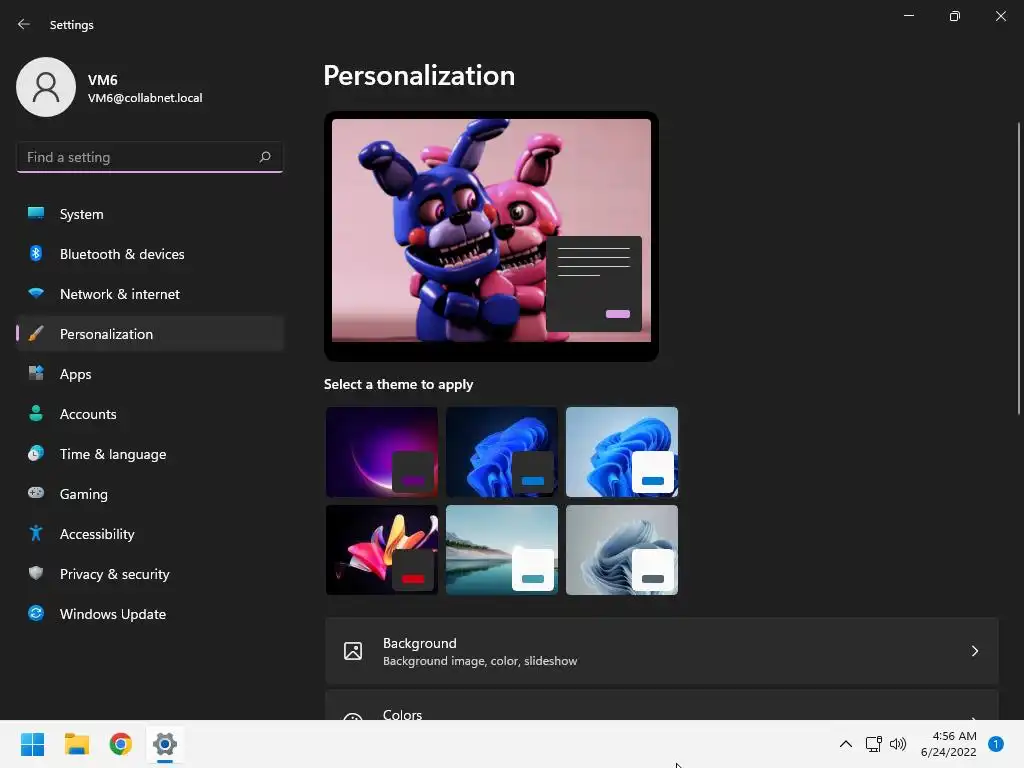Screen dimensions: 1024x768
Task: Click the VM6@collabnet.local email
Action: click(x=145, y=98)
